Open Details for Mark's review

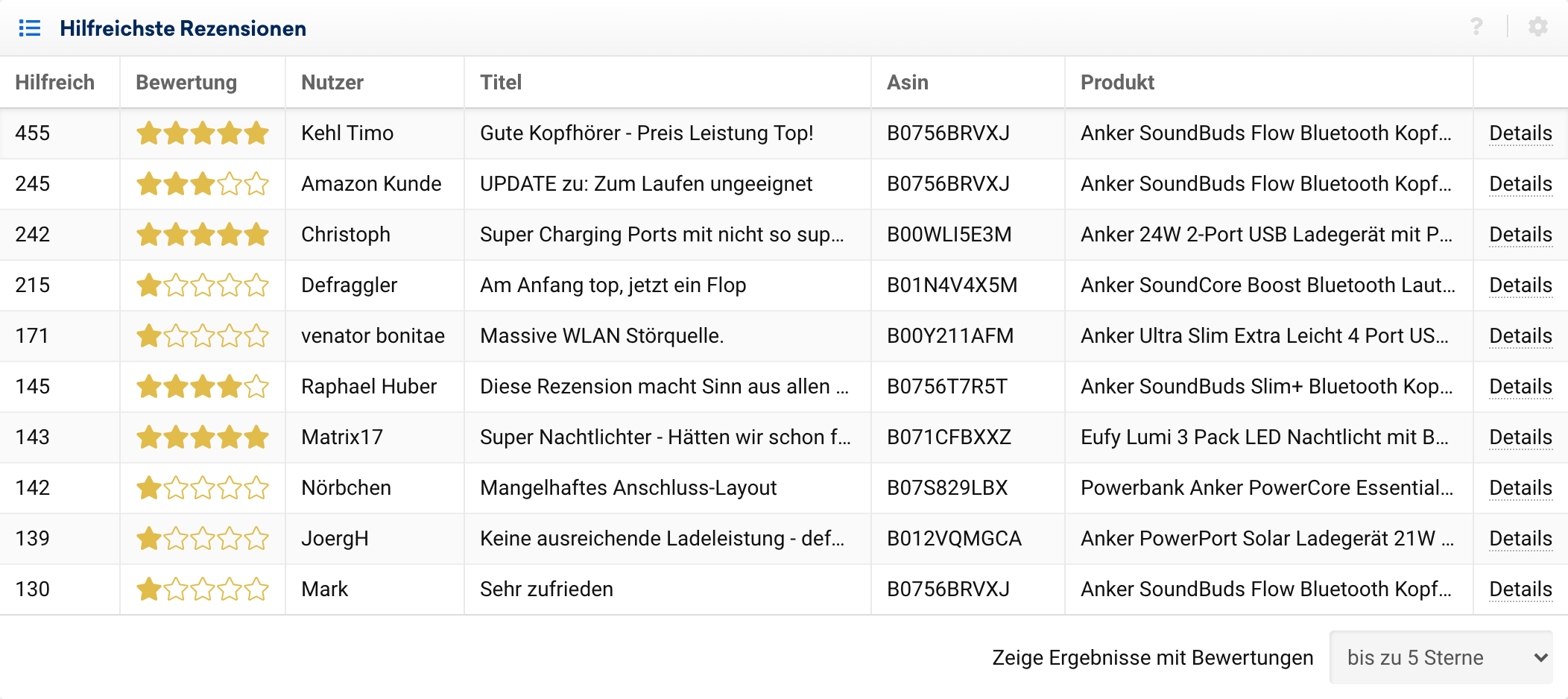(x=1520, y=589)
